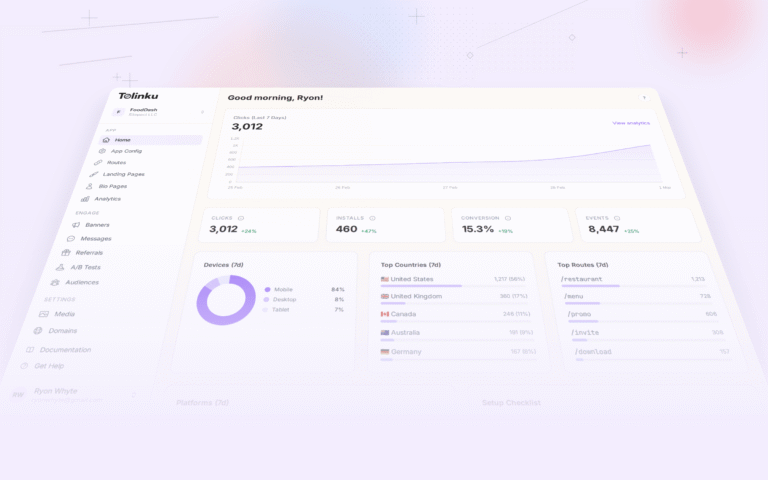Click the View analytics link
768x480 pixels.
coord(631,123)
